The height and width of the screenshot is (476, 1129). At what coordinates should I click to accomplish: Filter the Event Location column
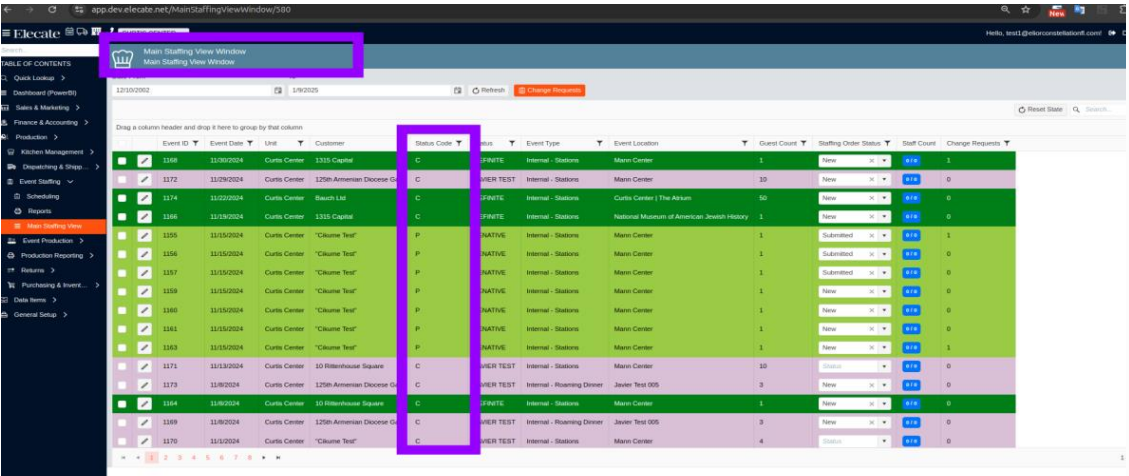pyautogui.click(x=745, y=143)
